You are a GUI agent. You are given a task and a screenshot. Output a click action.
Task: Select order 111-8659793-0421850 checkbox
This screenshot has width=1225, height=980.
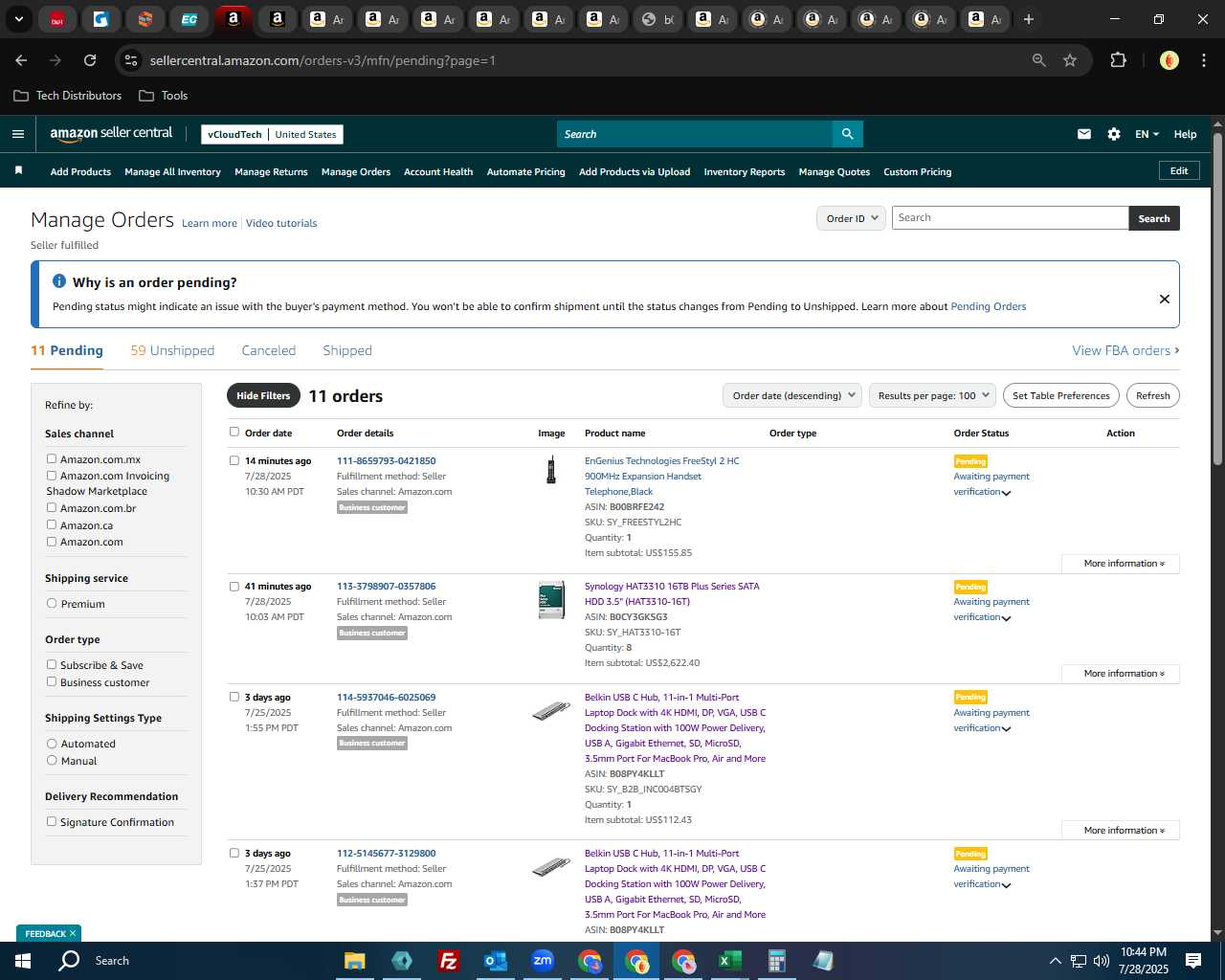coord(234,461)
